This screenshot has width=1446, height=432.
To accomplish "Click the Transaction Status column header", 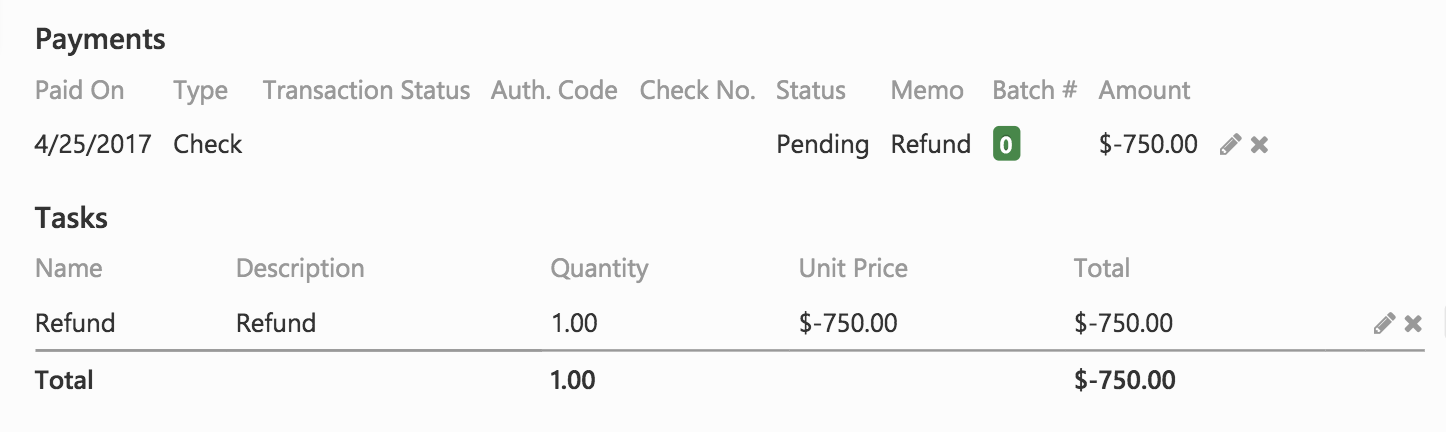I will 366,91.
